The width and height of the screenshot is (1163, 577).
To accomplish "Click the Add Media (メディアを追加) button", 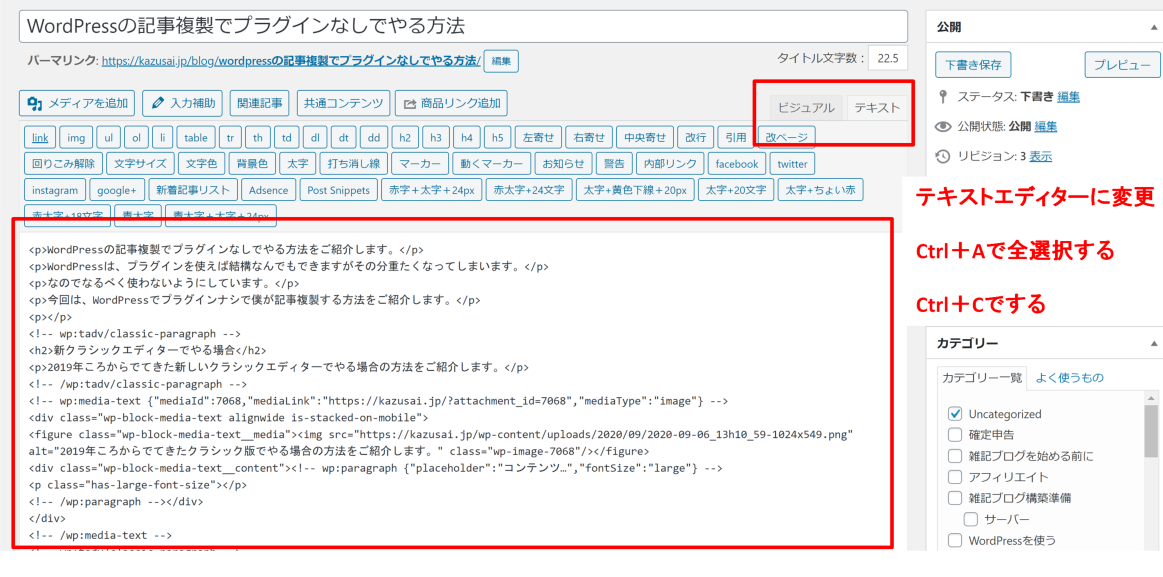I will [x=77, y=103].
